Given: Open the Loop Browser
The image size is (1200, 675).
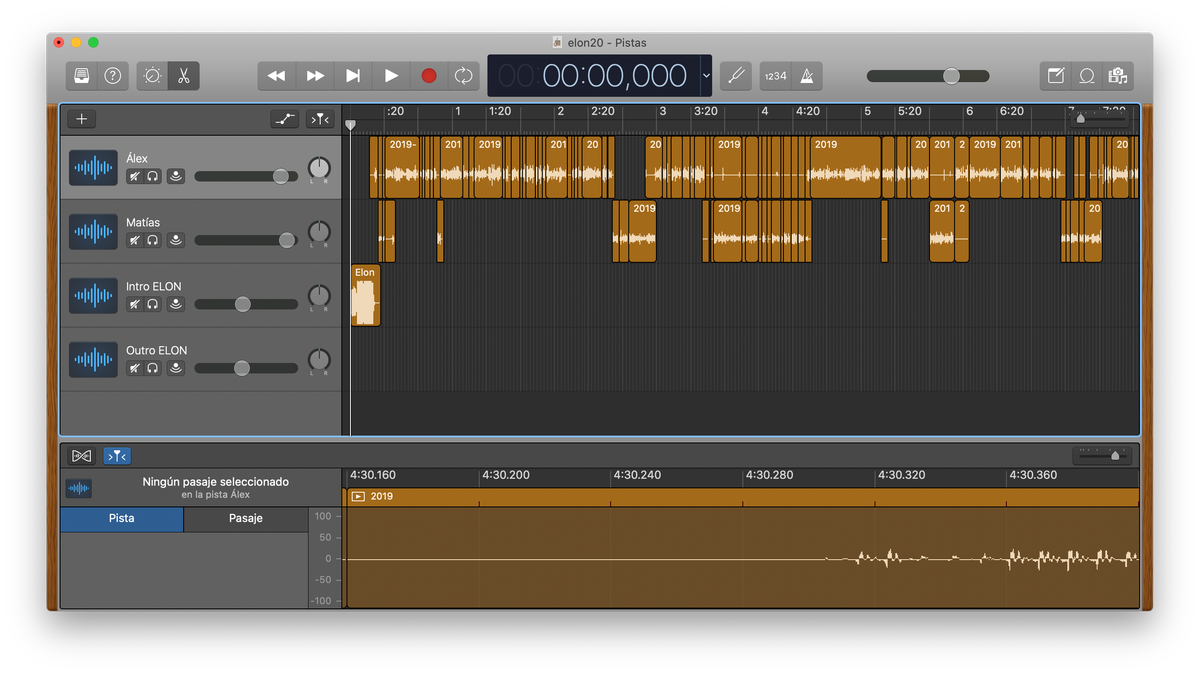Looking at the screenshot, I should 1087,76.
